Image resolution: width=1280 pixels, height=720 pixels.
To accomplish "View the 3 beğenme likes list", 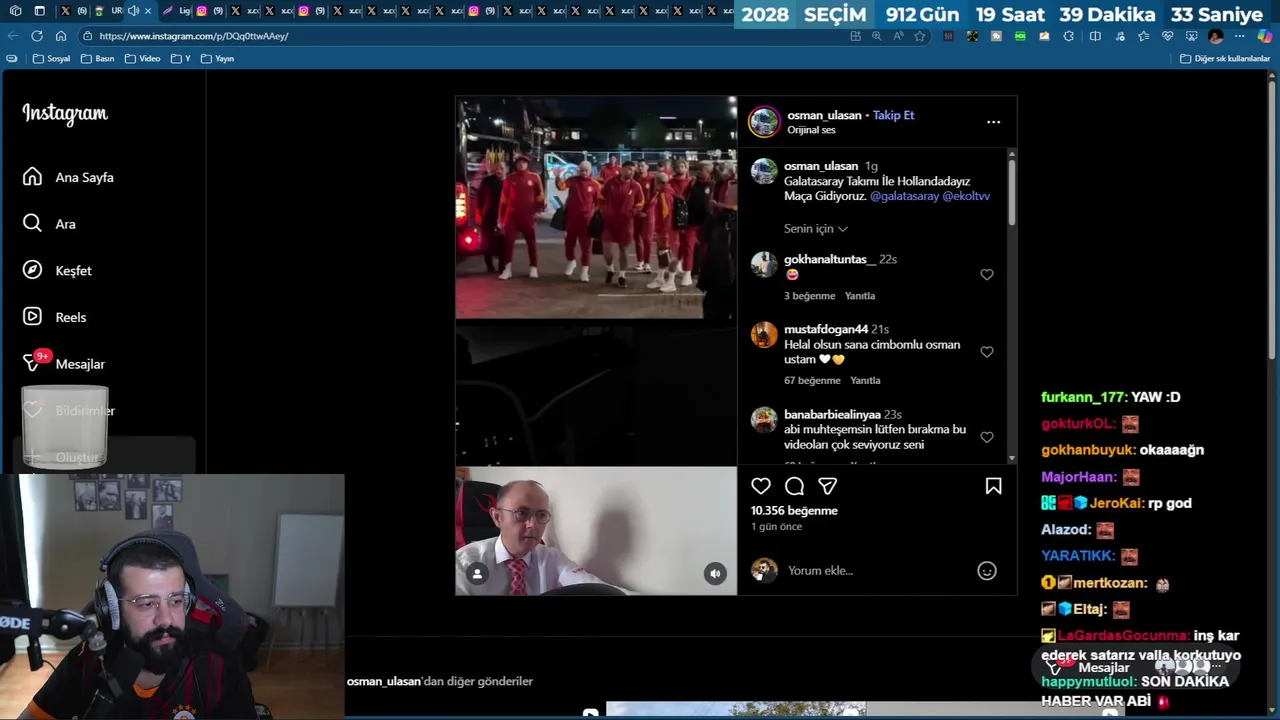I will point(809,296).
